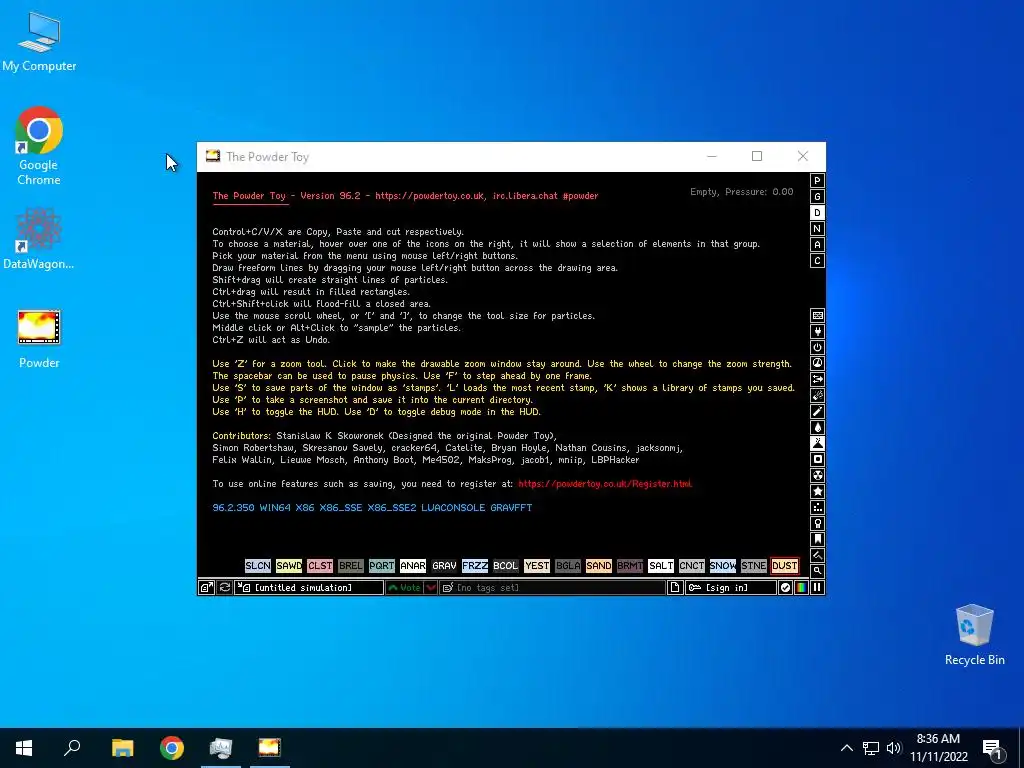
Task: Select the SALT element
Action: point(661,566)
